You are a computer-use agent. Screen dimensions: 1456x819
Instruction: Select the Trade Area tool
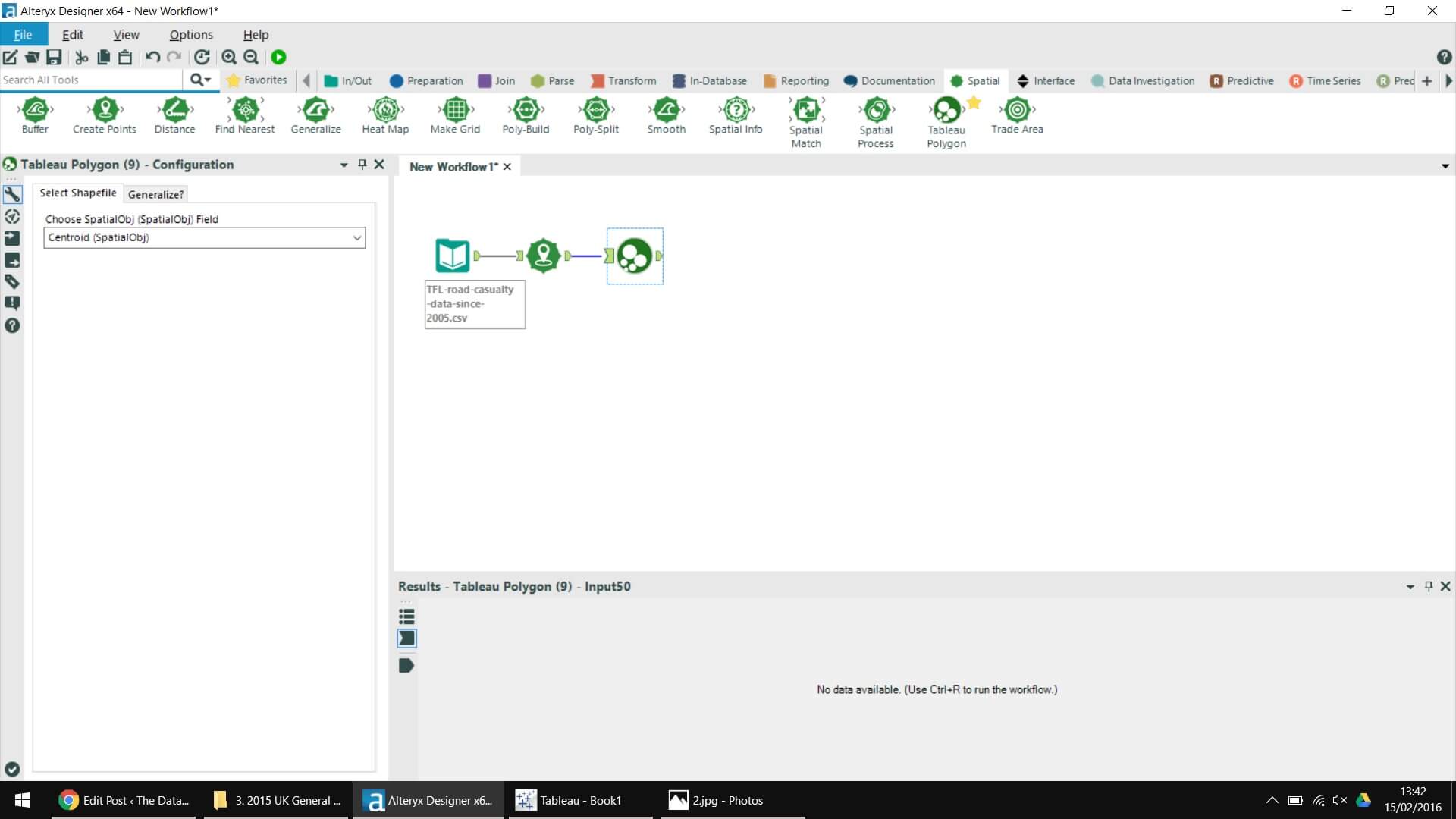1017,111
